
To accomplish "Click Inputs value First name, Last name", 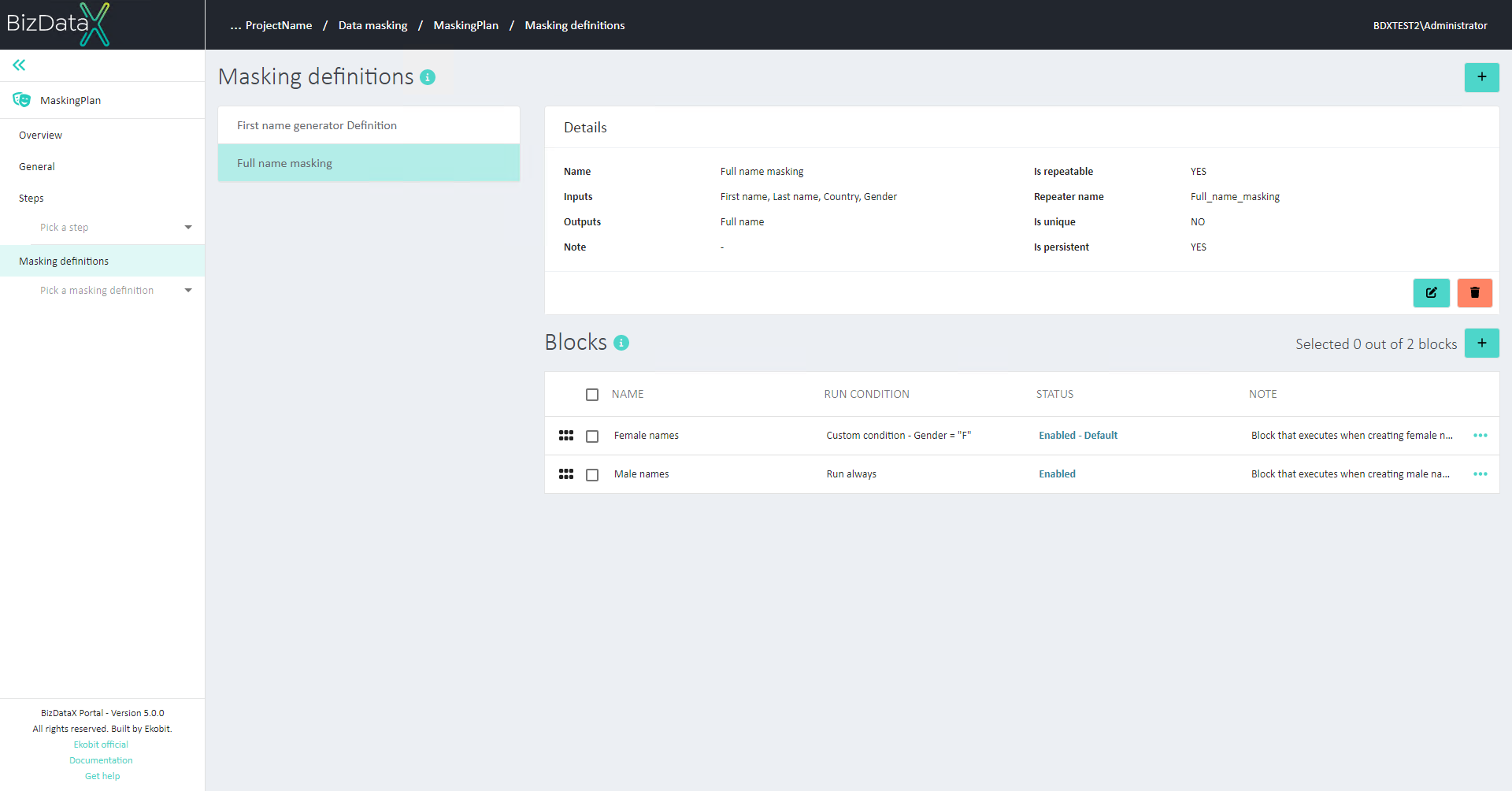I will (x=808, y=197).
